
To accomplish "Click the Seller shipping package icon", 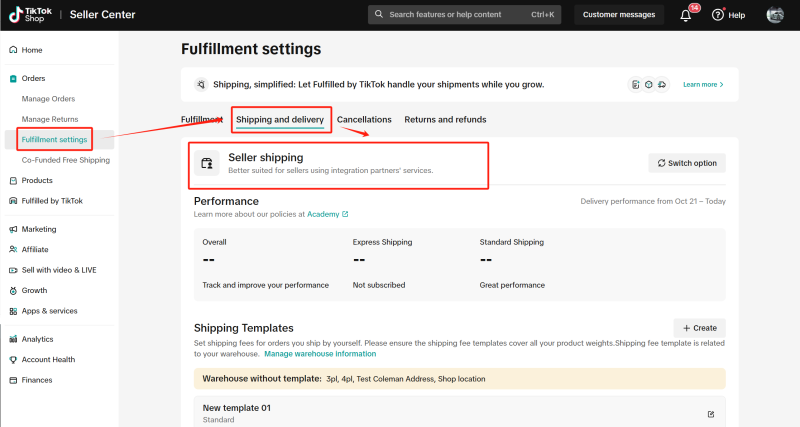I will (207, 163).
